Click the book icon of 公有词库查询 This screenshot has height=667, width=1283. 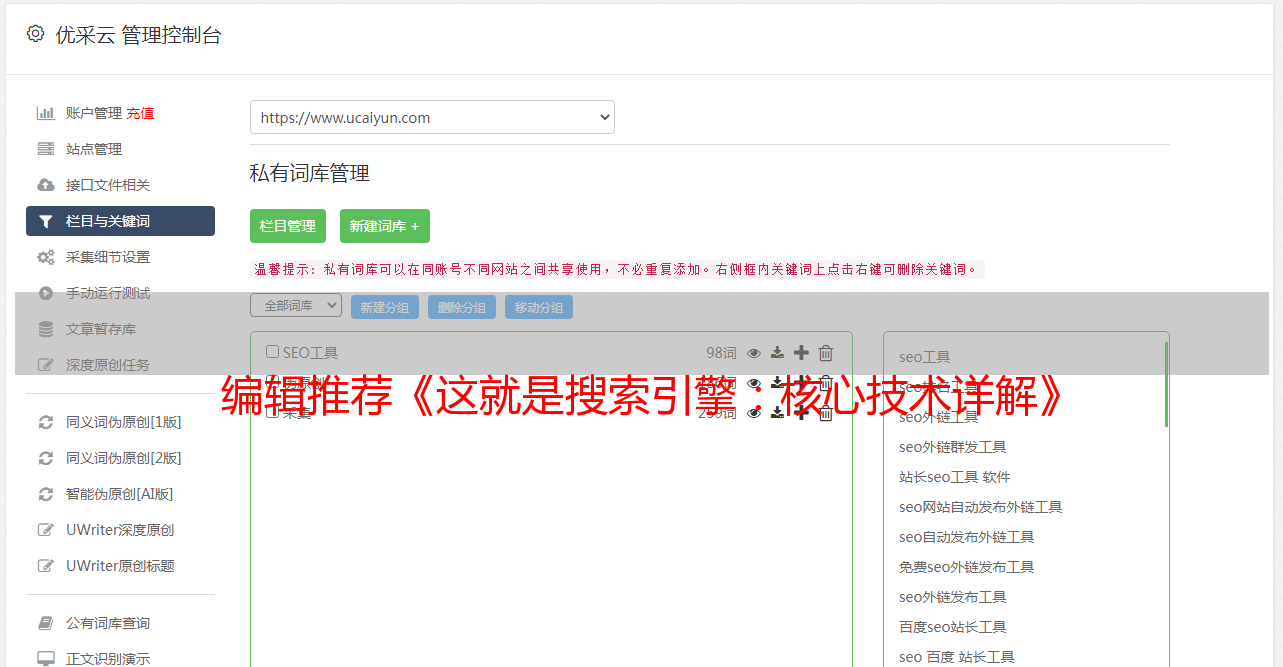(x=46, y=623)
